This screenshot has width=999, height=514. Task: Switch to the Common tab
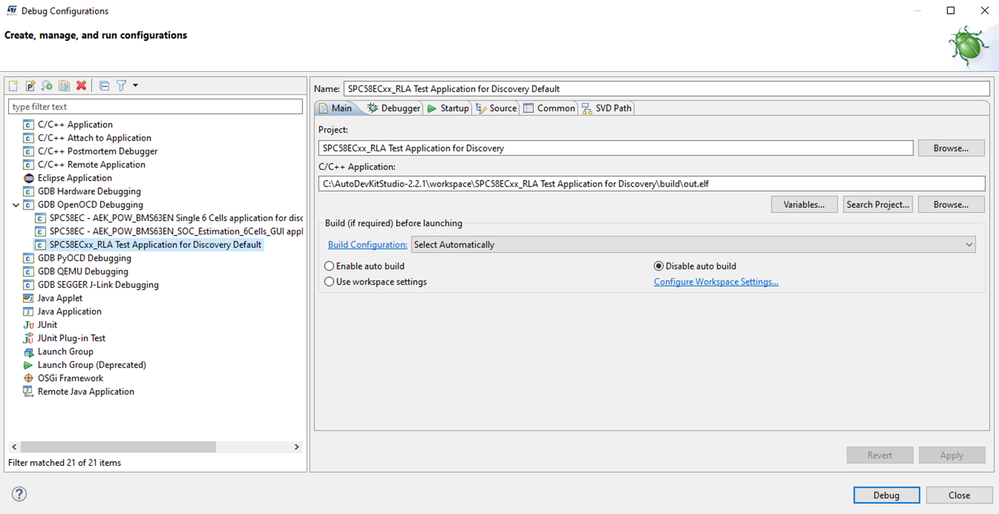[549, 108]
